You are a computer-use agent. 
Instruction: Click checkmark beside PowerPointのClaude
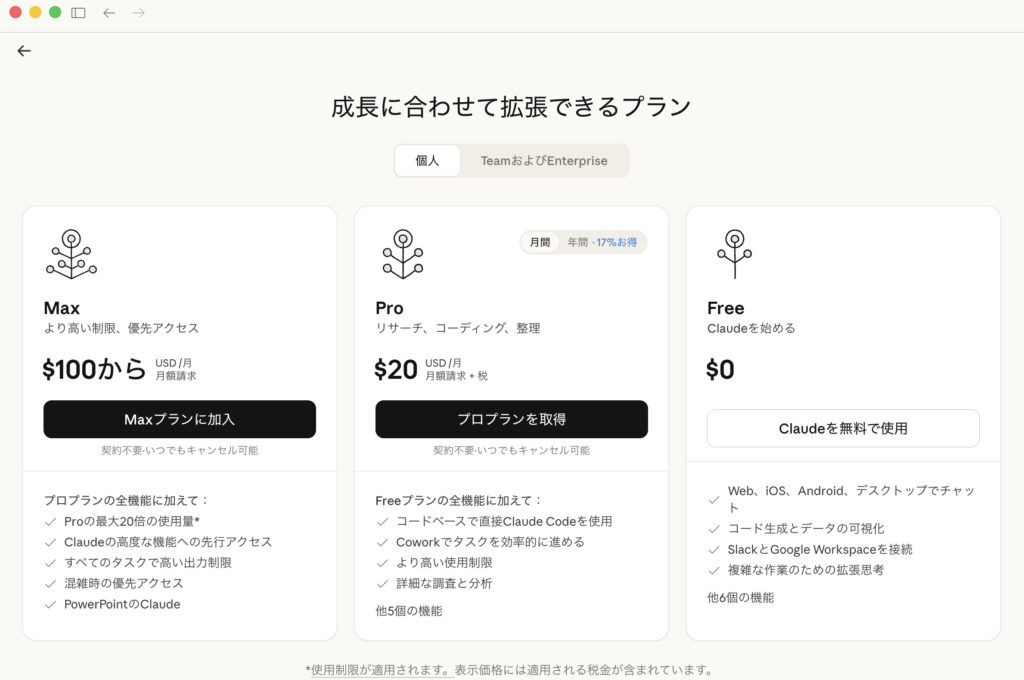(x=51, y=605)
